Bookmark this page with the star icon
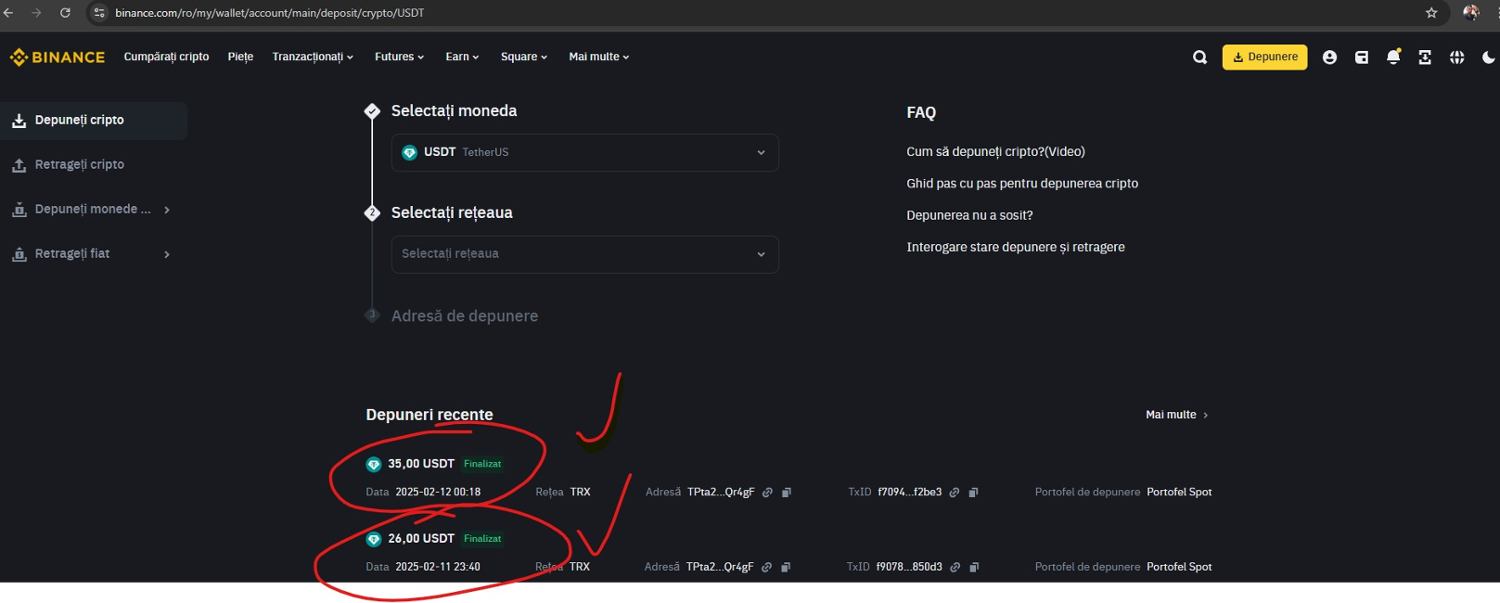Viewport: 1500px width, 603px height. [x=1431, y=13]
